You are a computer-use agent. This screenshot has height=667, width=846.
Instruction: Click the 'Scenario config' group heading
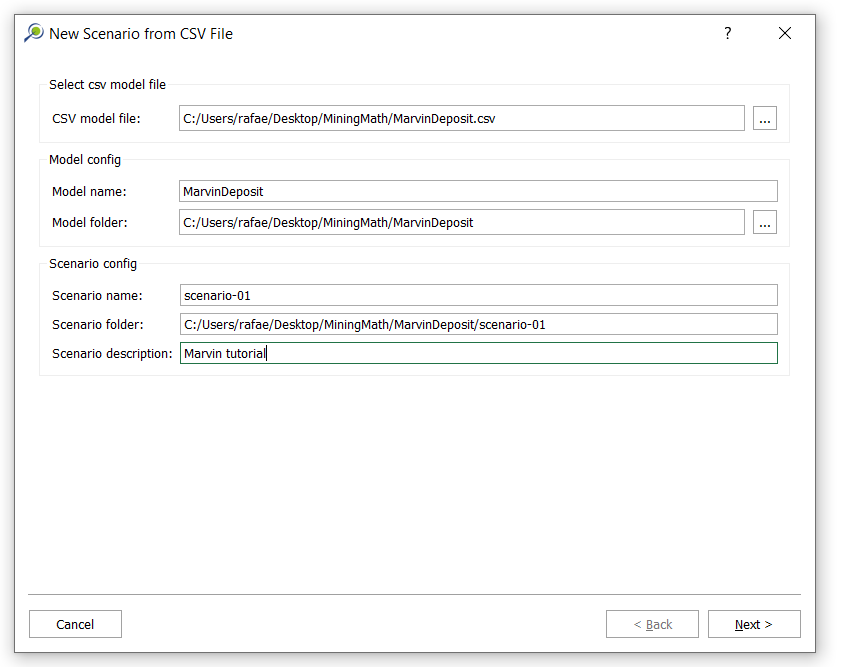pyautogui.click(x=93, y=264)
